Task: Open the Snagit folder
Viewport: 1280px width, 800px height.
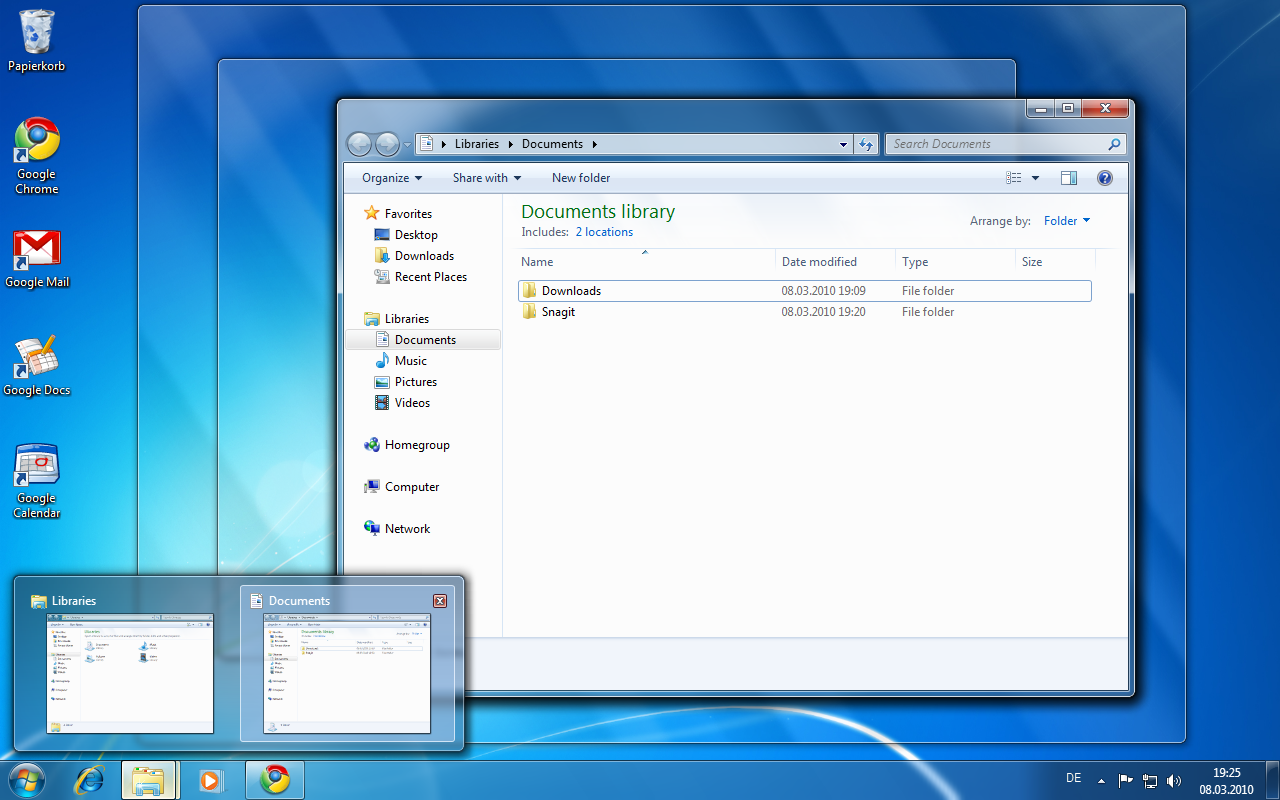Action: pos(558,311)
